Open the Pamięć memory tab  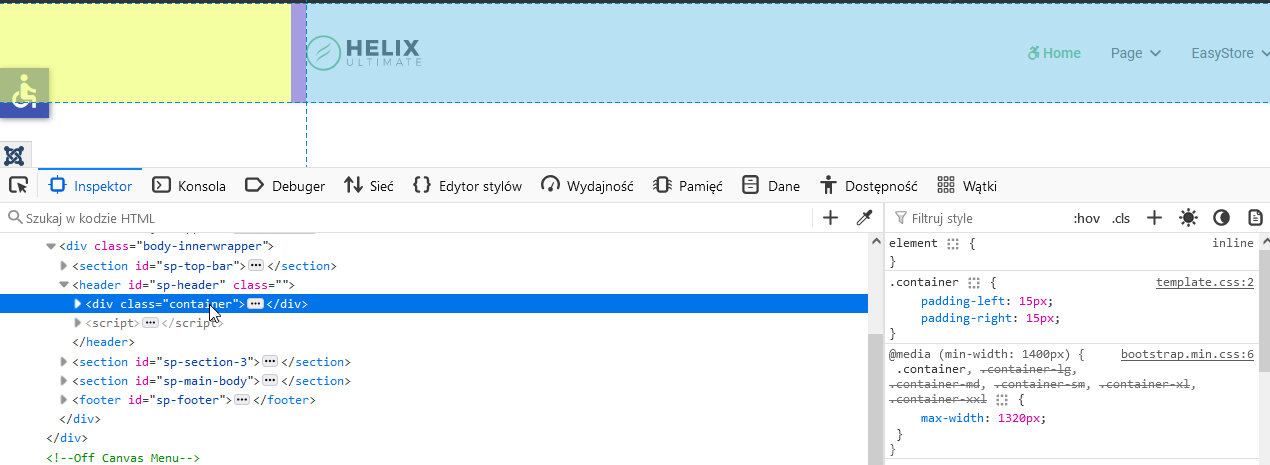688,185
